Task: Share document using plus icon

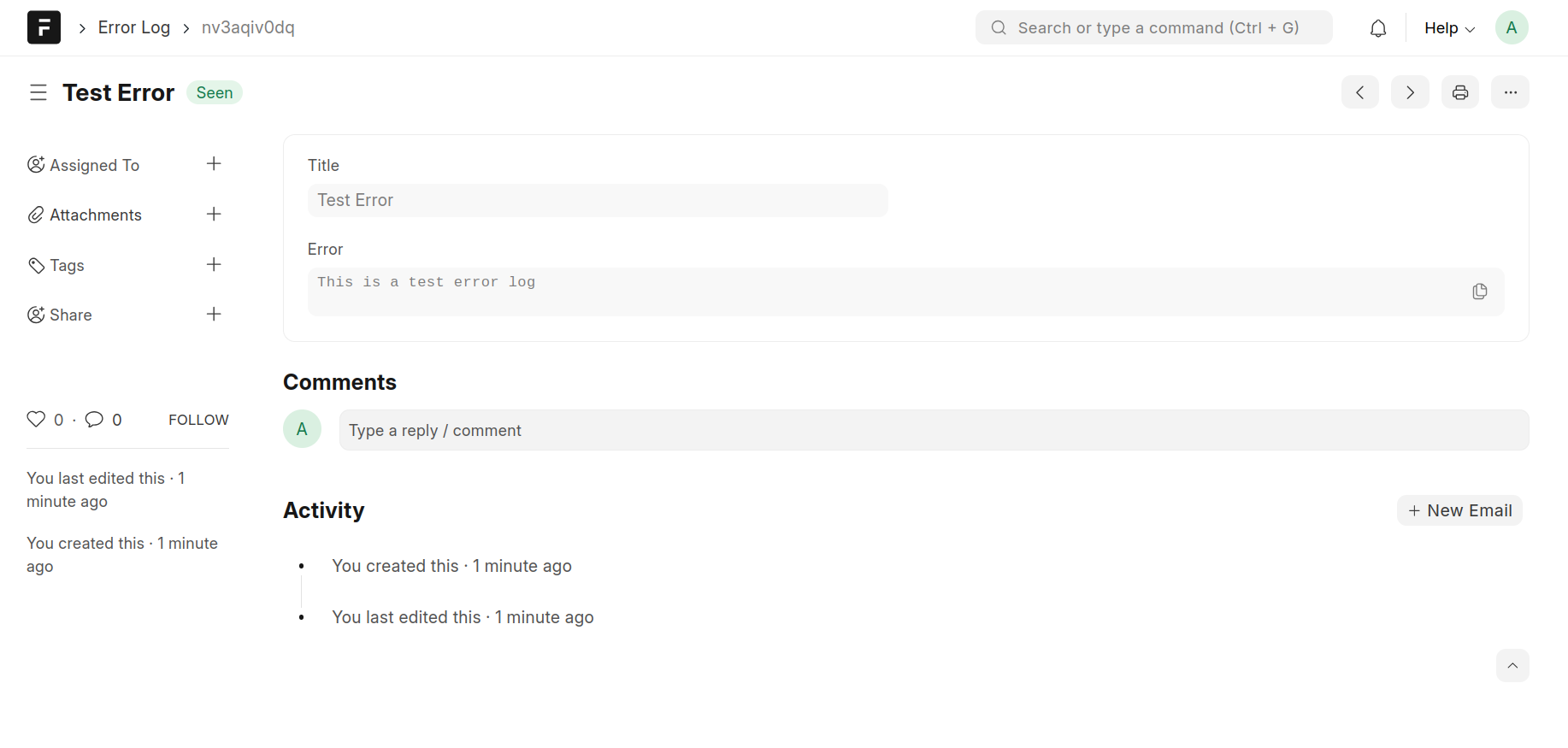Action: 214,315
